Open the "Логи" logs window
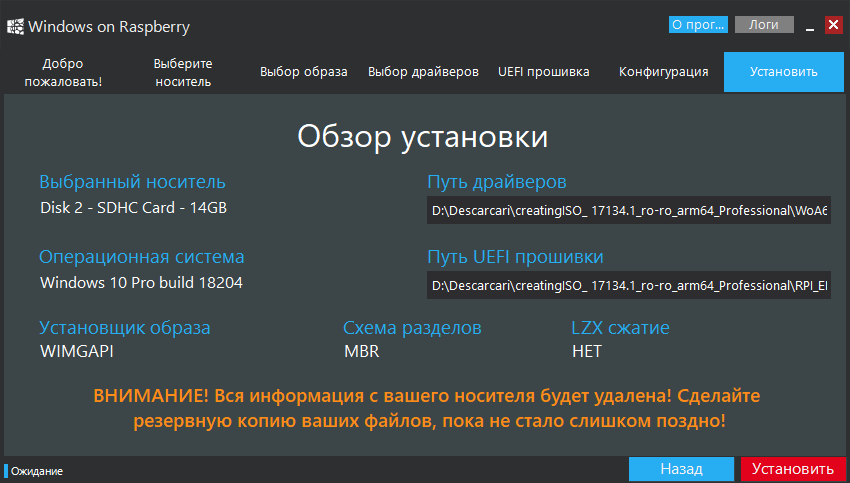 [764, 25]
